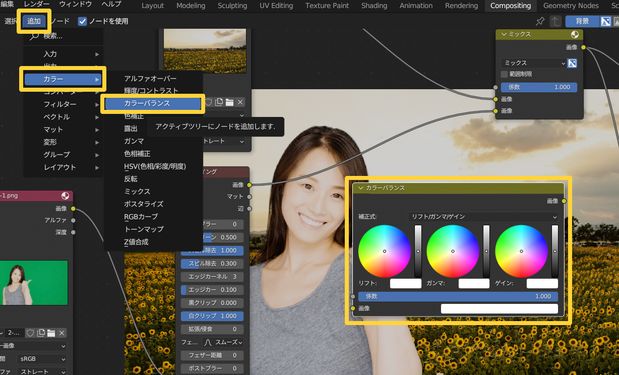
Task: Open the ヘルプ top menu
Action: (x=111, y=4)
